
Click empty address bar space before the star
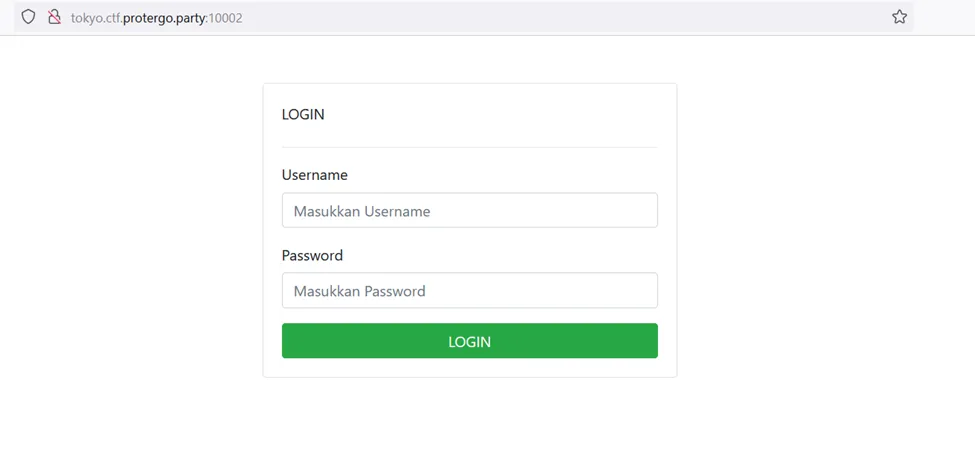coord(560,17)
